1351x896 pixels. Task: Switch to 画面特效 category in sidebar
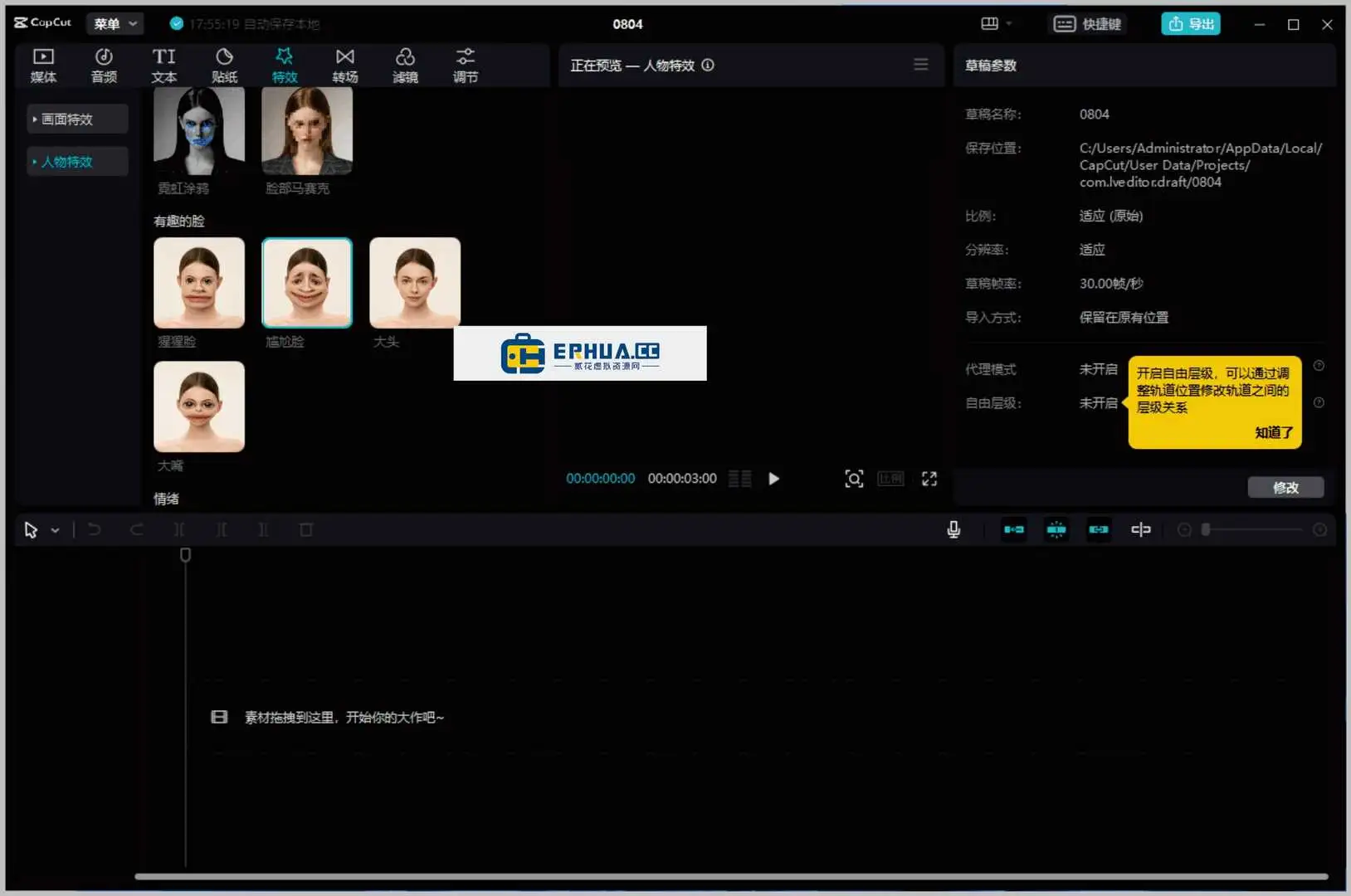[76, 119]
